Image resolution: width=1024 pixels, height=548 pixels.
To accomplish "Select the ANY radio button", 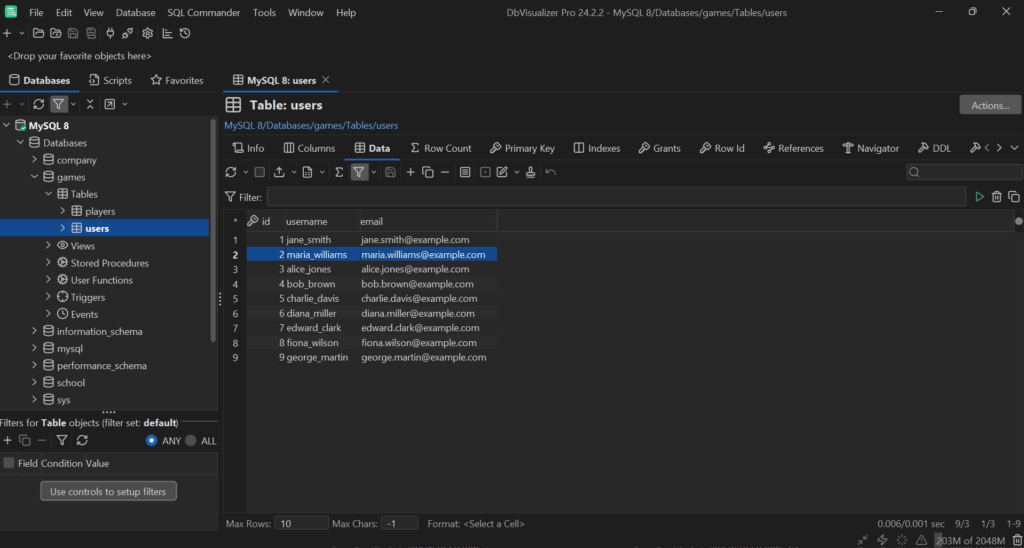I will pos(152,441).
